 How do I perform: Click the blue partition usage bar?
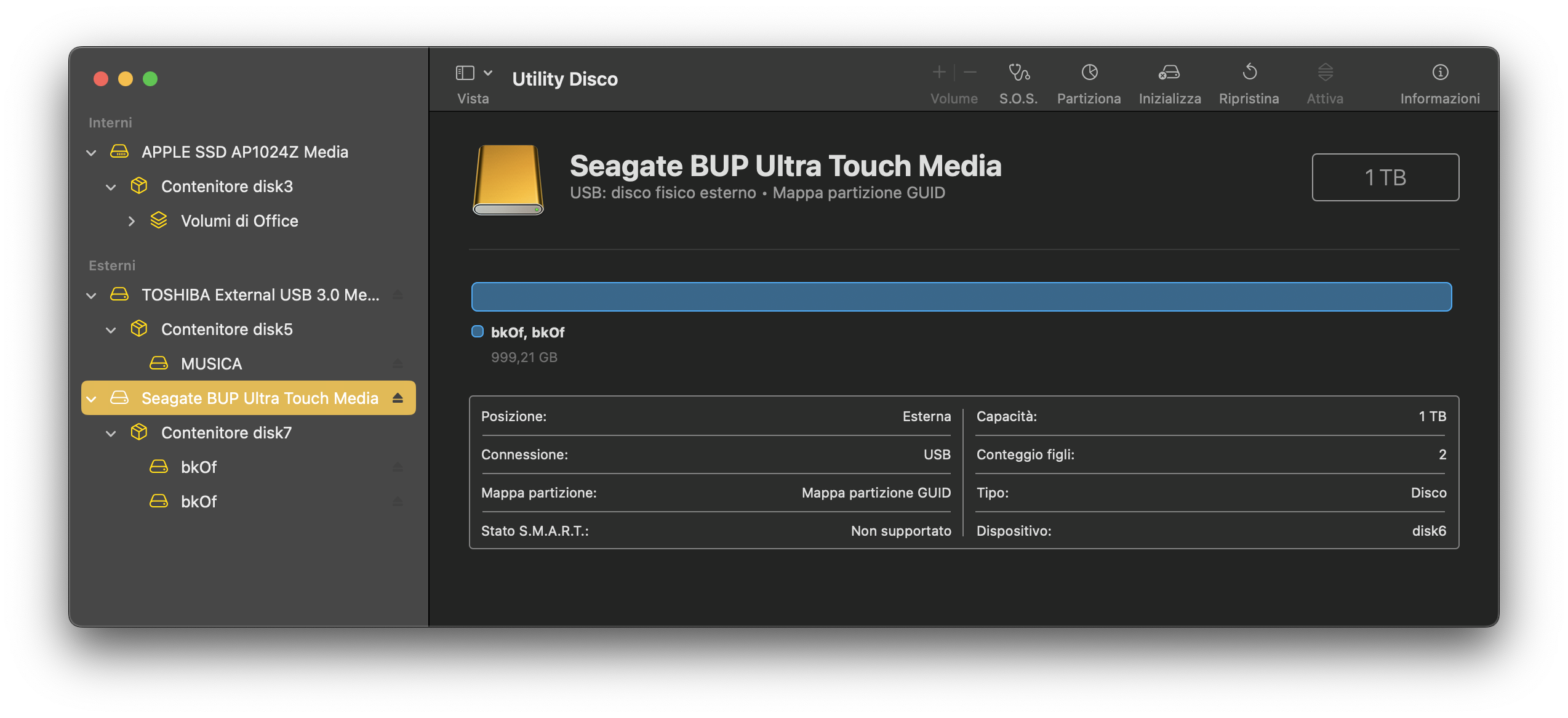click(961, 297)
